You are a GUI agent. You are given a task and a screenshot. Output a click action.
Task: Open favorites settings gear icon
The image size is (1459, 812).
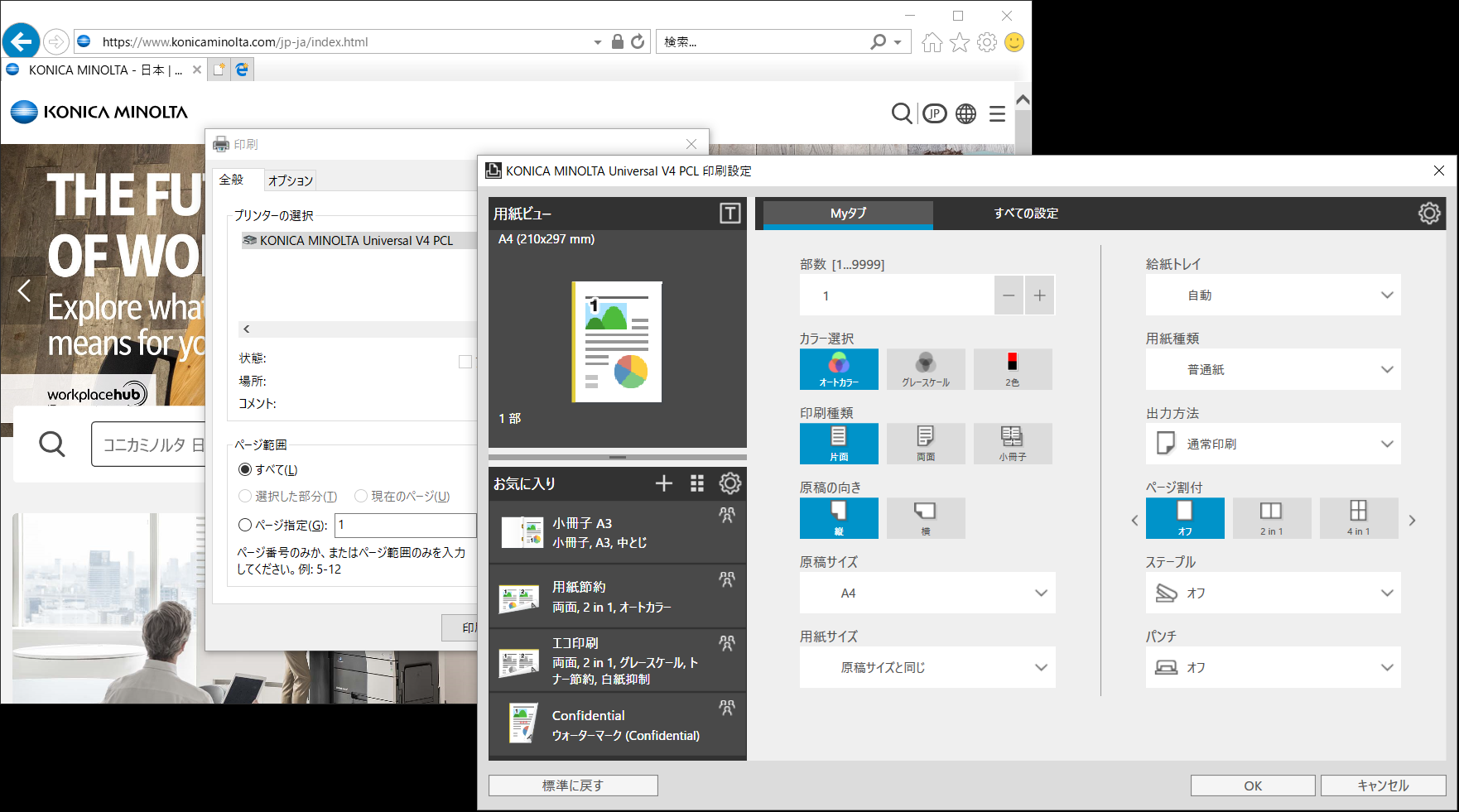click(730, 483)
